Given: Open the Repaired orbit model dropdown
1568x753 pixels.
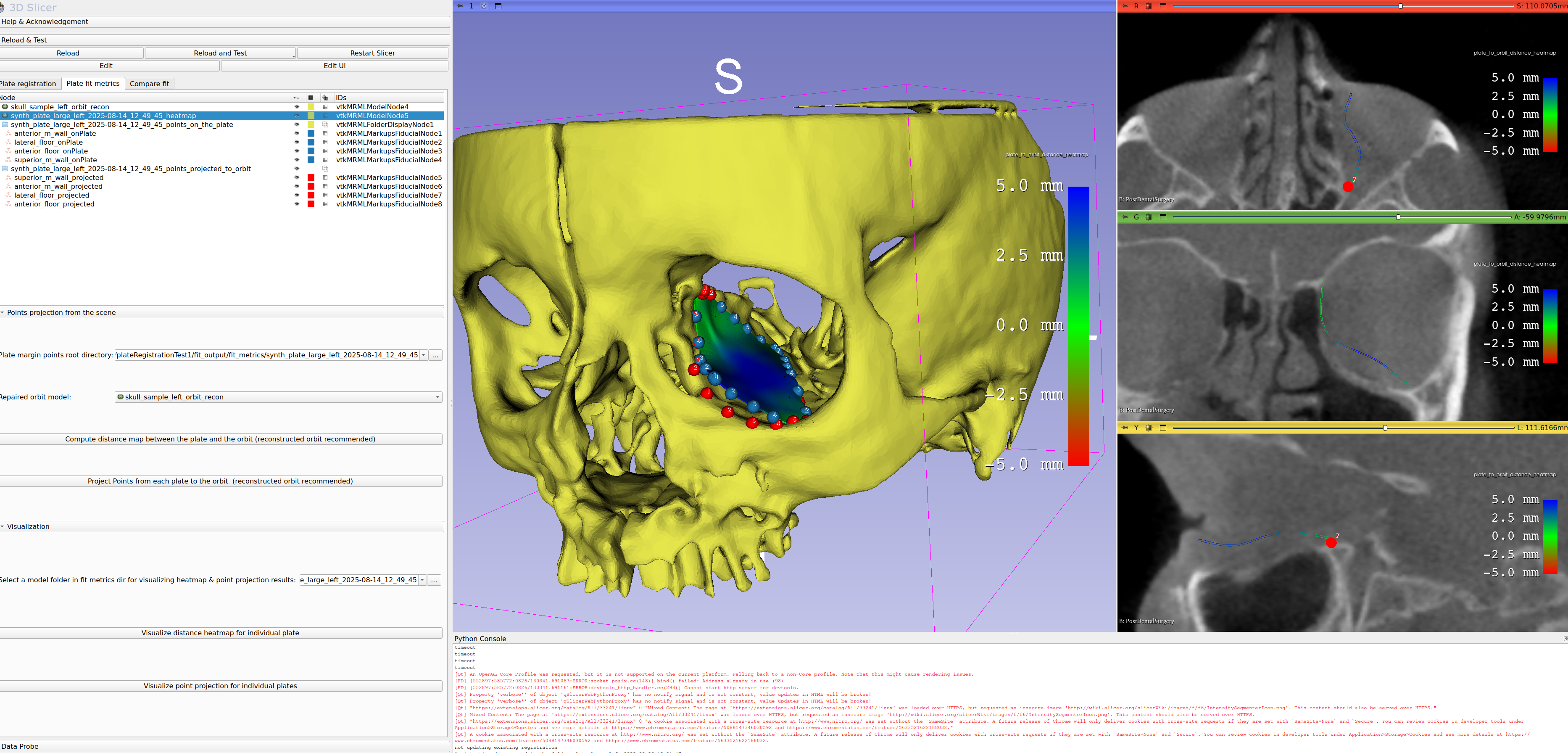Looking at the screenshot, I should pyautogui.click(x=278, y=397).
